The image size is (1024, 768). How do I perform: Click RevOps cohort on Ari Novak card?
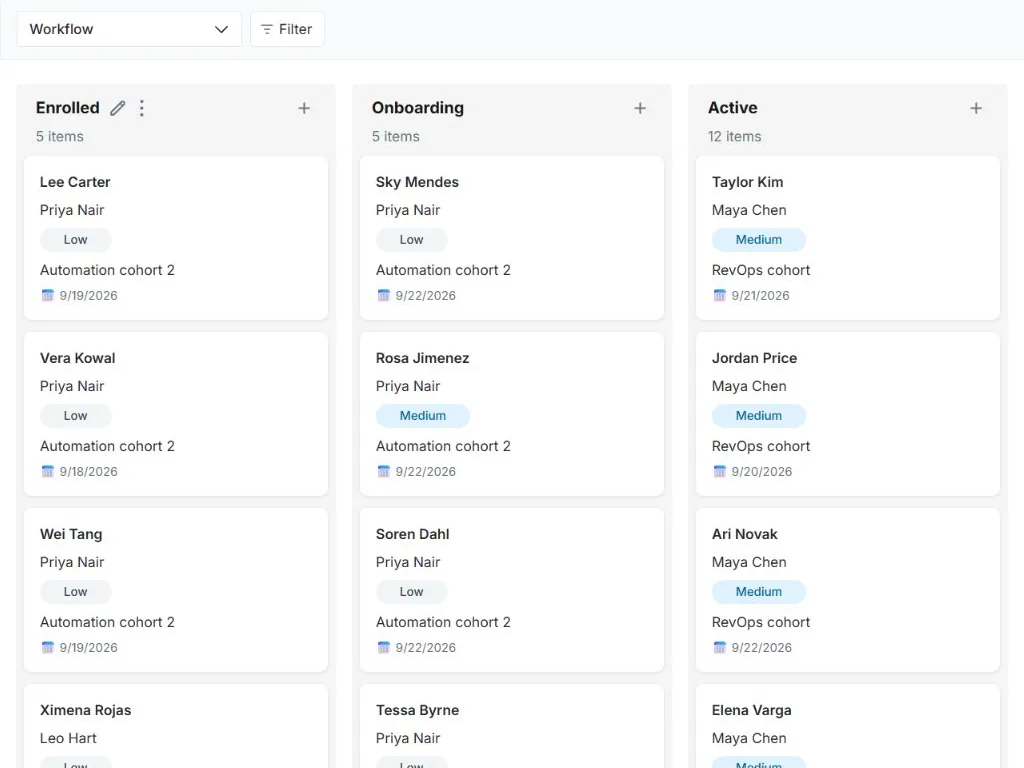[x=761, y=622]
